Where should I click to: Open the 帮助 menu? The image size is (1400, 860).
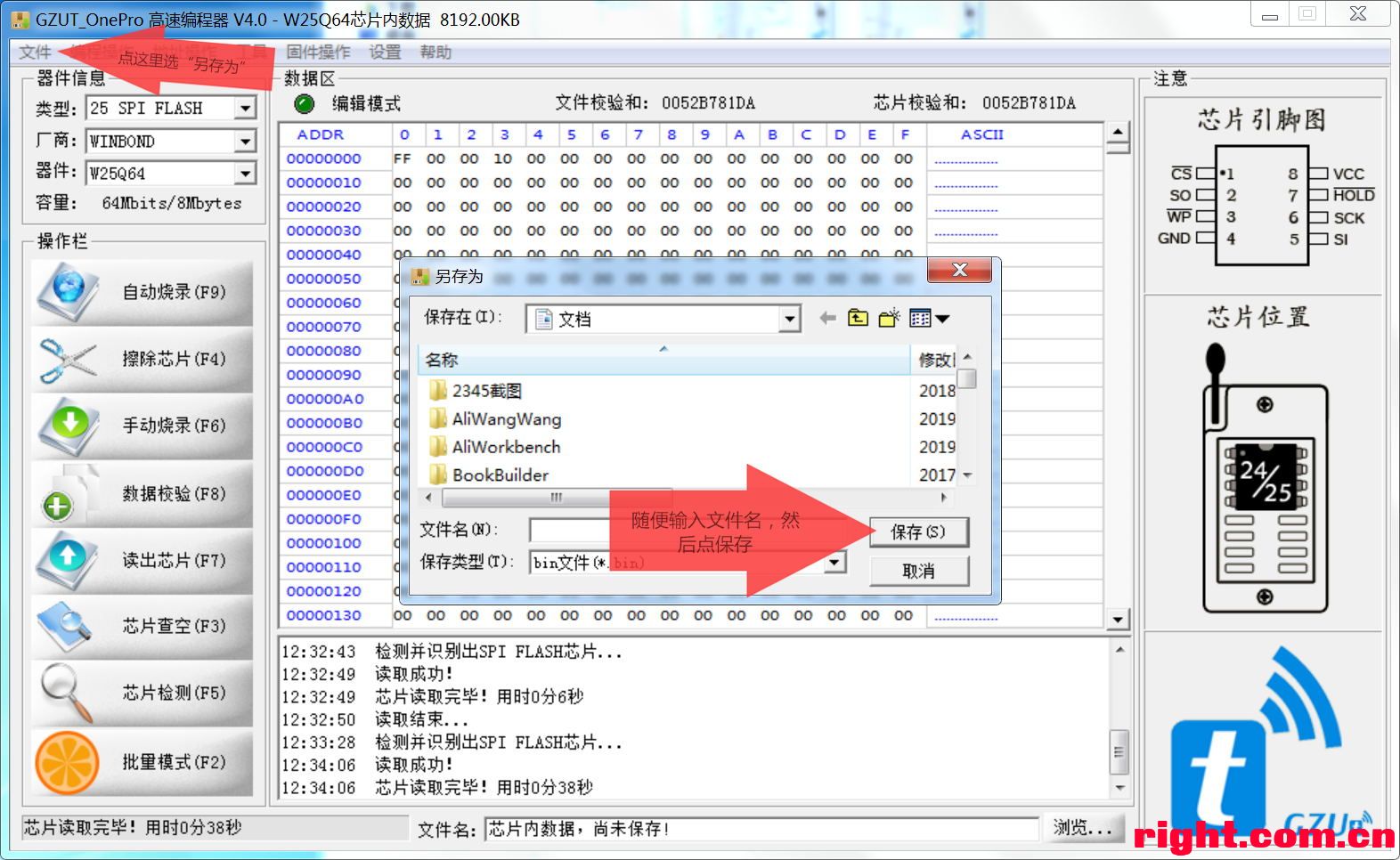click(435, 53)
